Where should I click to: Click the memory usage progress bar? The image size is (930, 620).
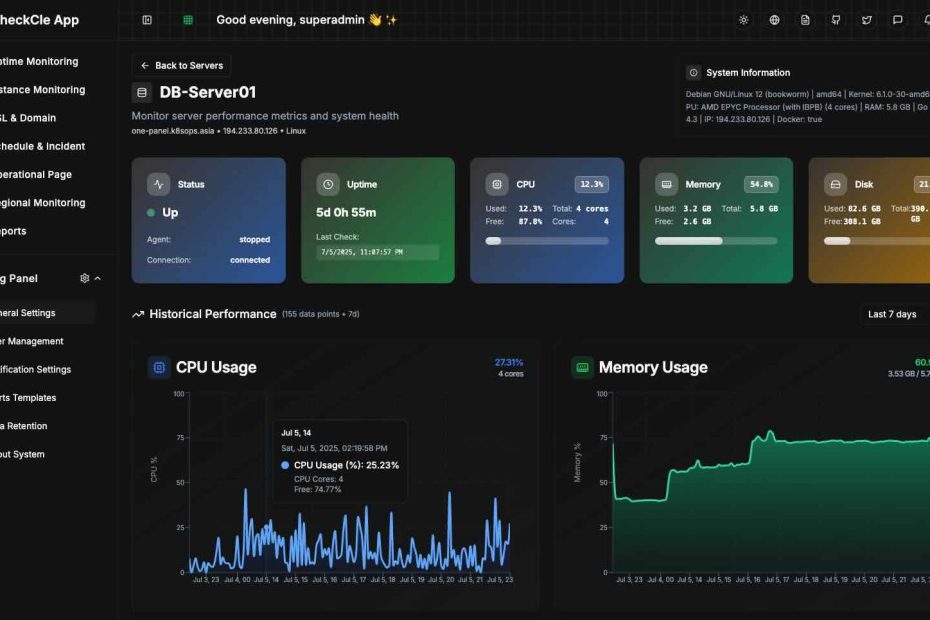(x=716, y=239)
